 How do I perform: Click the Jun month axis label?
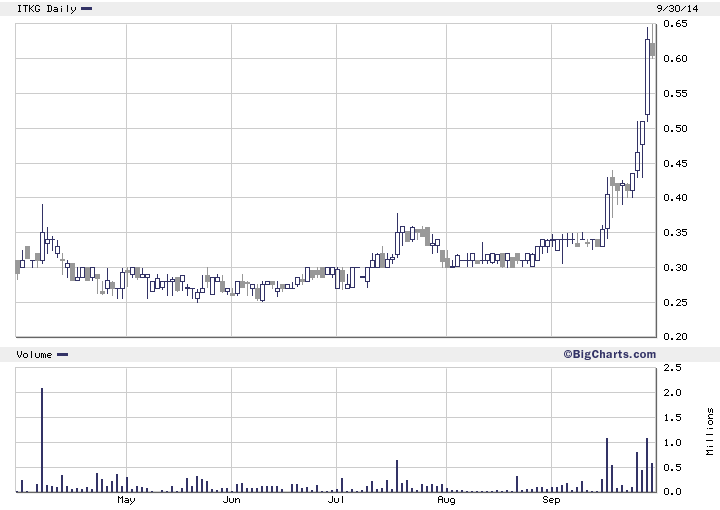(x=231, y=500)
